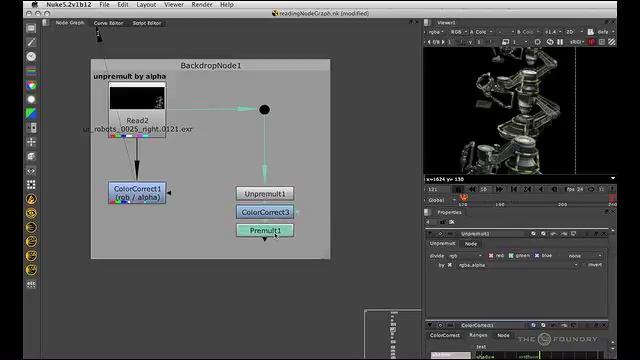Open the Channel nodes striped icon
This screenshot has width=640, height=360.
pyautogui.click(x=31, y=71)
